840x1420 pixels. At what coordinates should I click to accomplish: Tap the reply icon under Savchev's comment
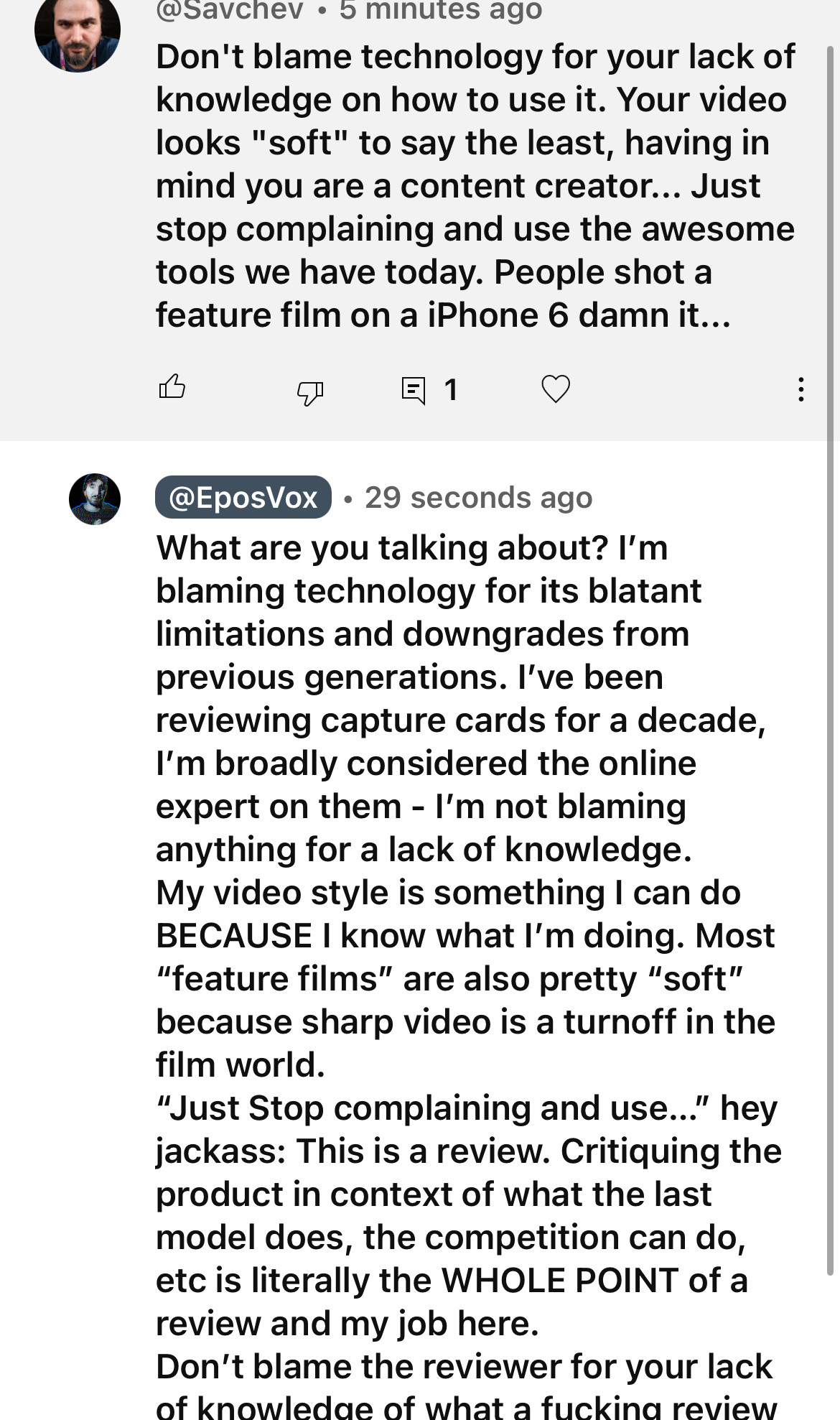click(414, 390)
